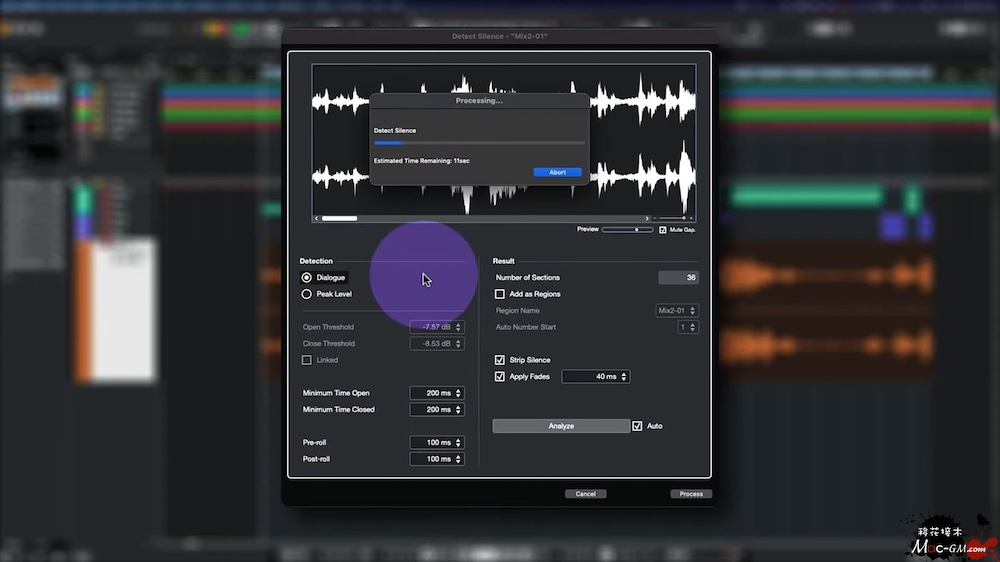Cancel the Detect Silence dialog
The height and width of the screenshot is (562, 1000).
tap(585, 494)
